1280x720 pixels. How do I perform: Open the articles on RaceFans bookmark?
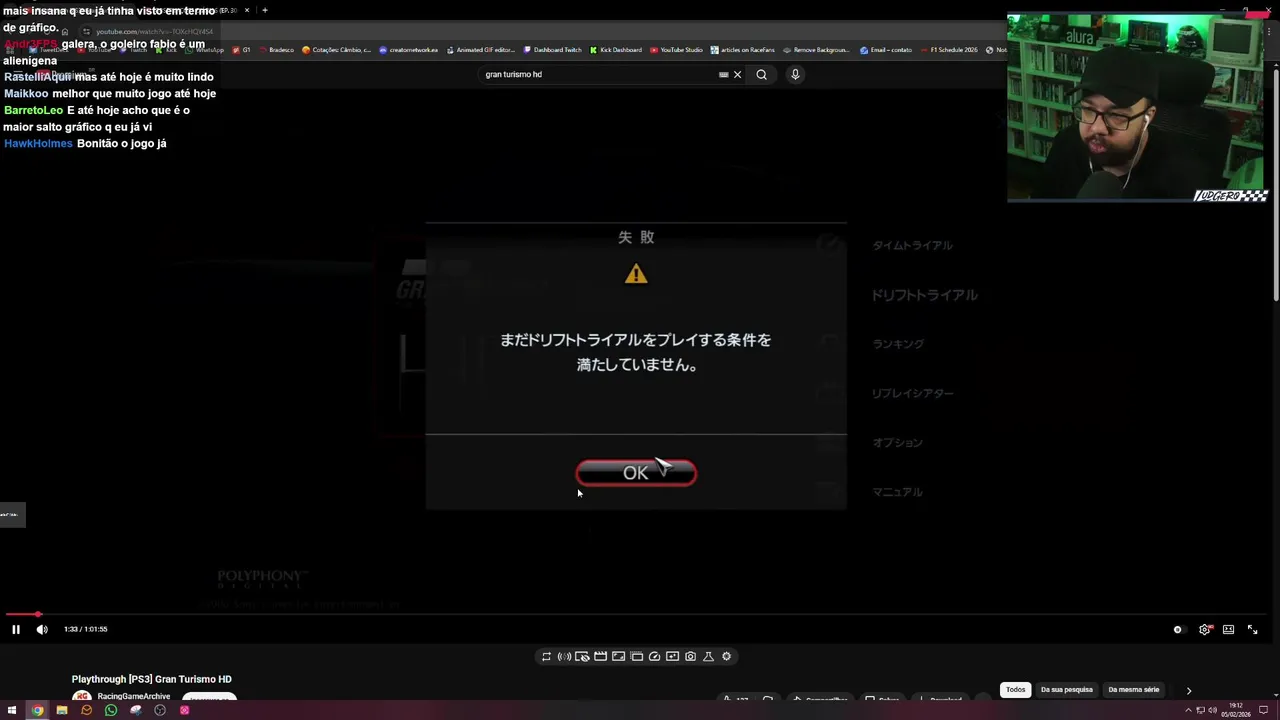[x=743, y=50]
